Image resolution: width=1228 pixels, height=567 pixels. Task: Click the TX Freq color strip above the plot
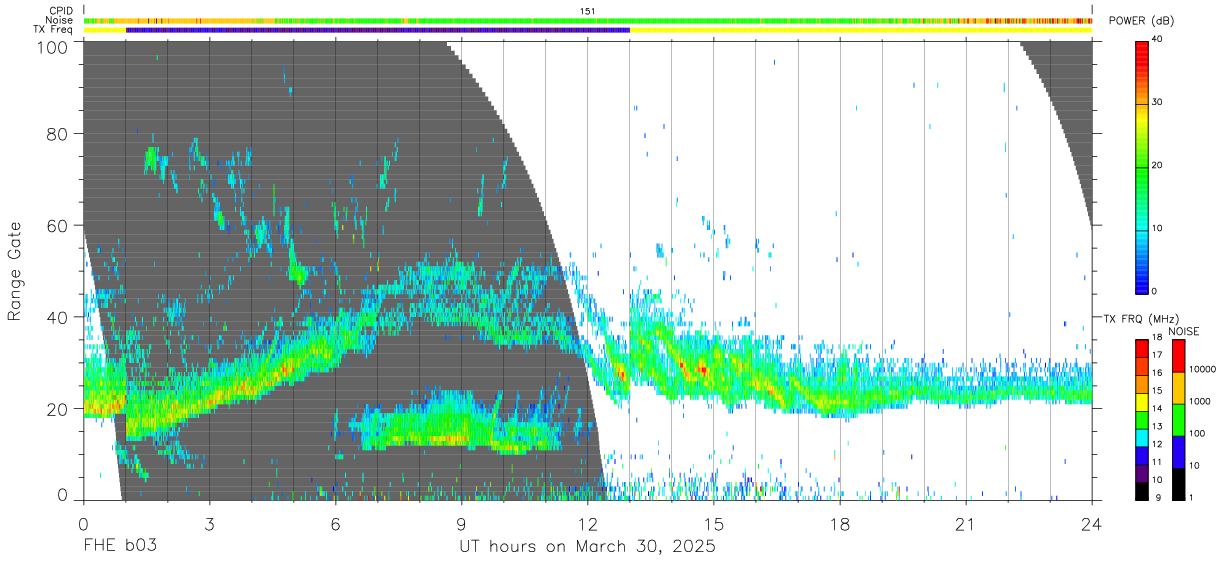(588, 30)
